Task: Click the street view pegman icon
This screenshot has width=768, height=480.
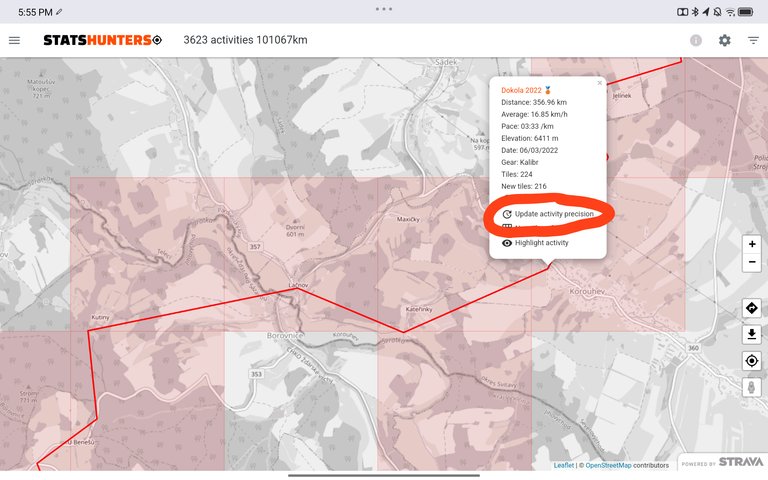Action: [x=752, y=387]
